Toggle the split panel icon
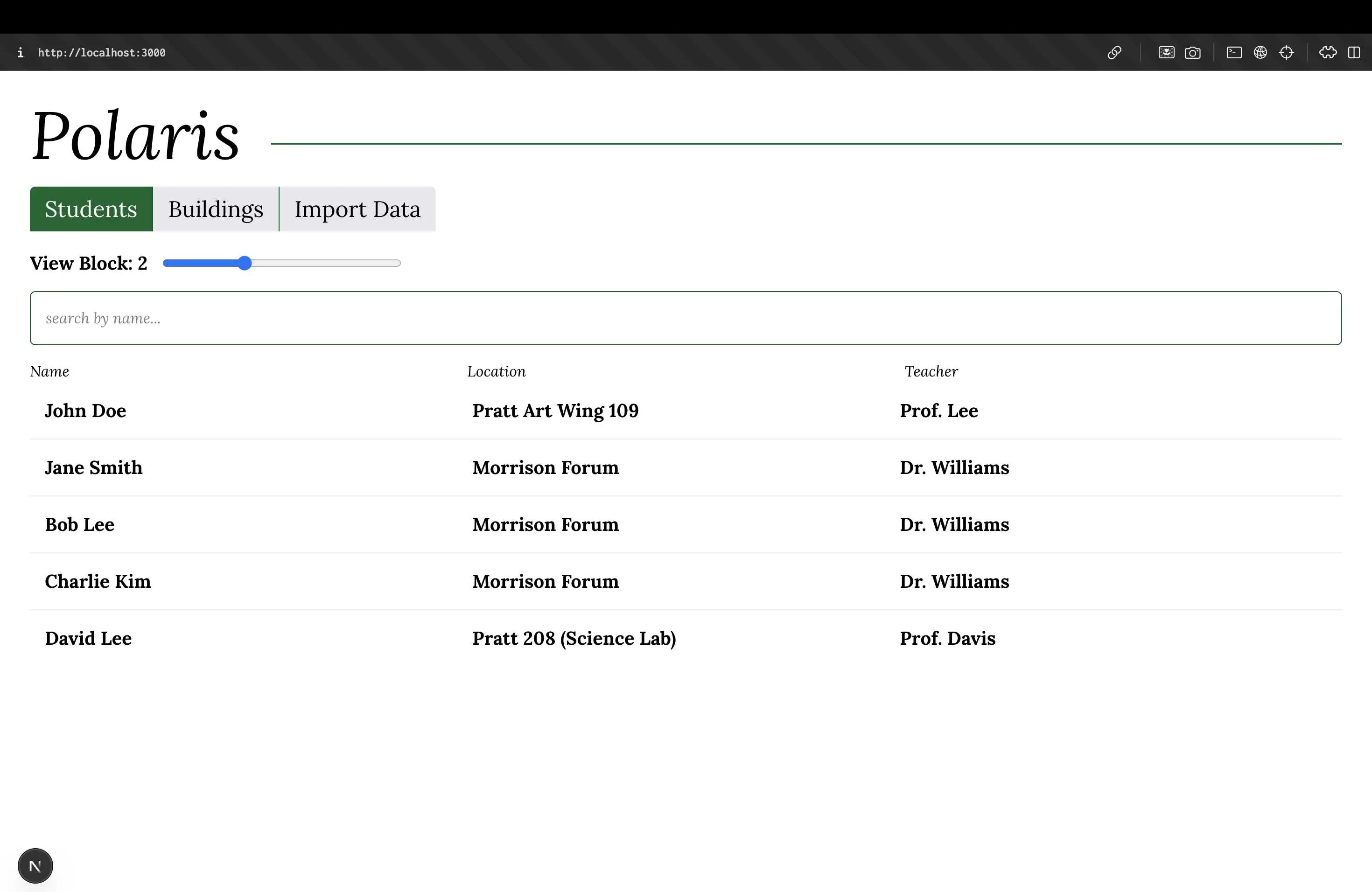This screenshot has width=1372, height=892. coord(1354,52)
